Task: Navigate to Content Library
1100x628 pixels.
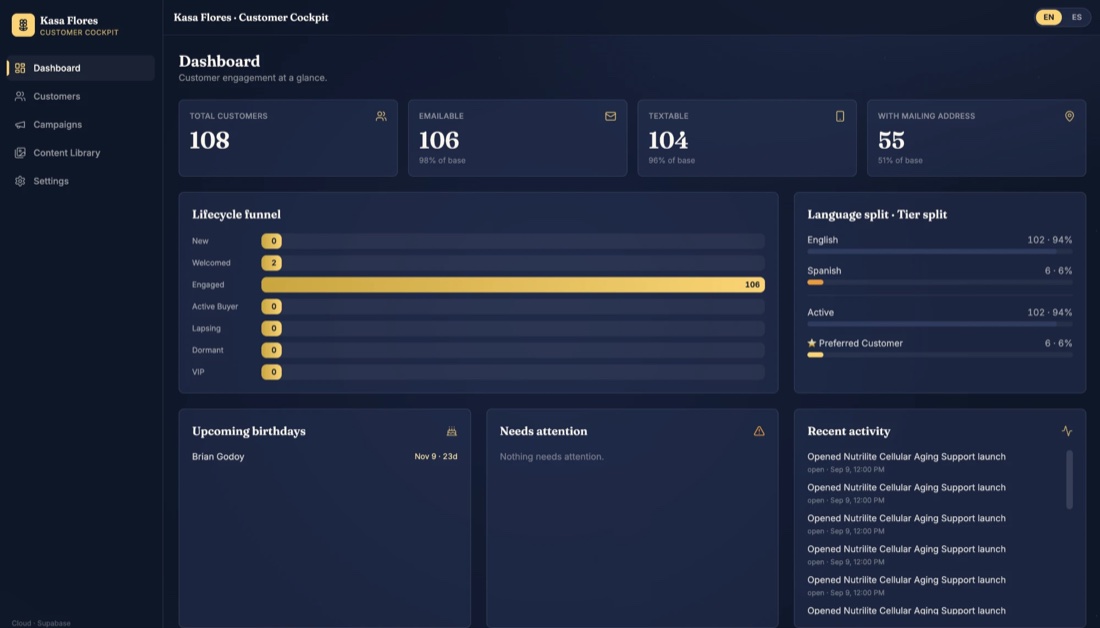Action: click(x=81, y=153)
